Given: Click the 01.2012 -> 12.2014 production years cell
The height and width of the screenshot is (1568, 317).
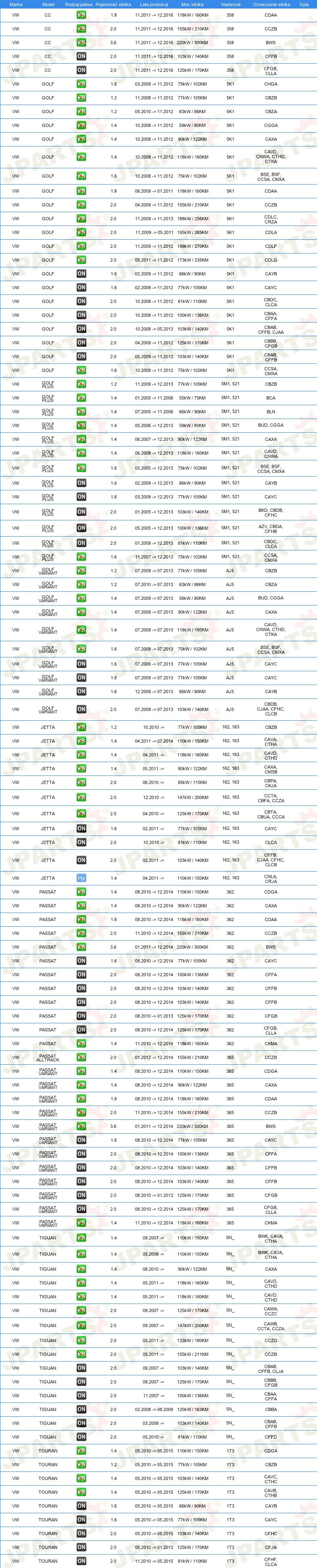Looking at the screenshot, I should (154, 1057).
